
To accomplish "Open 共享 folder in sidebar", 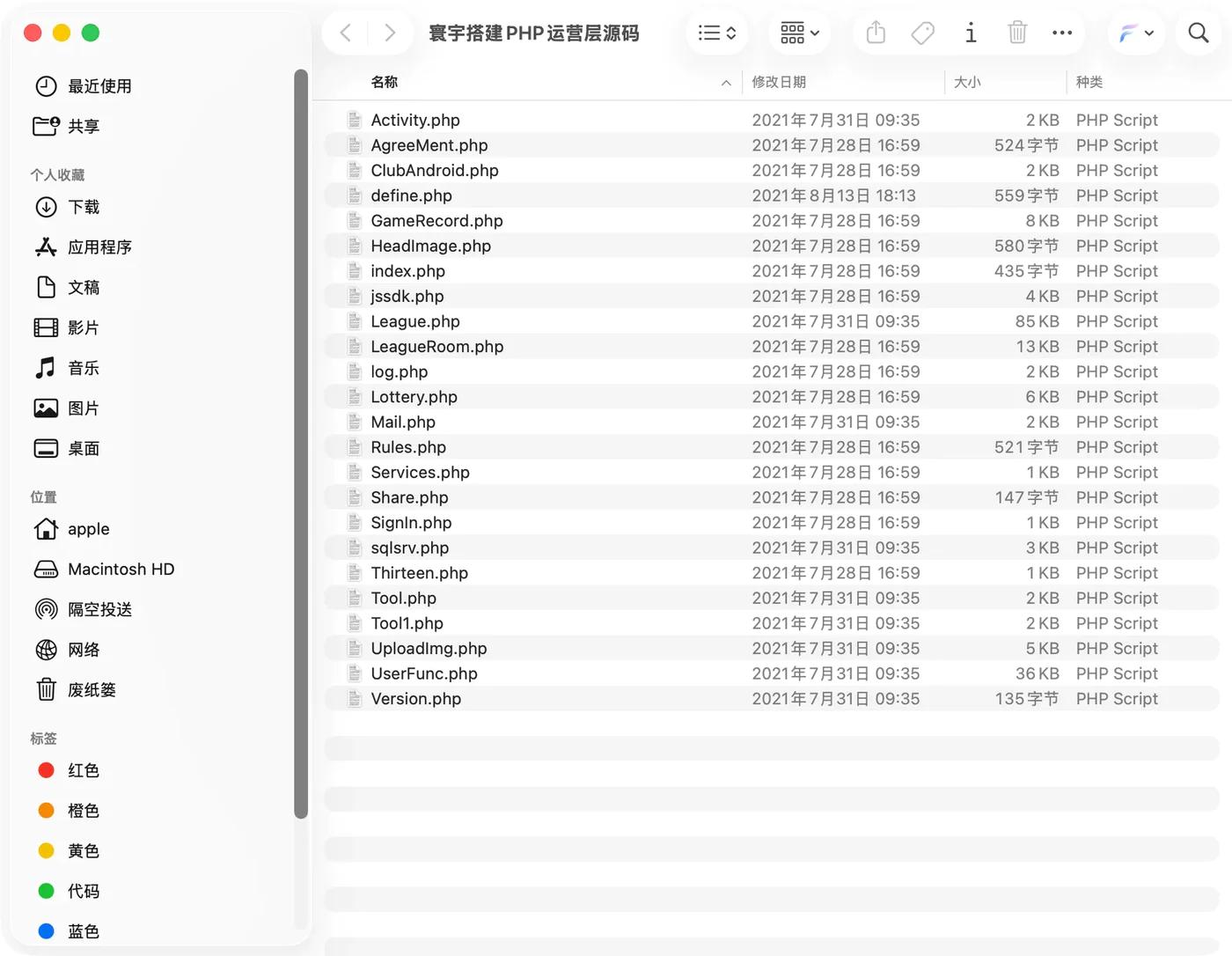I will coord(67,127).
